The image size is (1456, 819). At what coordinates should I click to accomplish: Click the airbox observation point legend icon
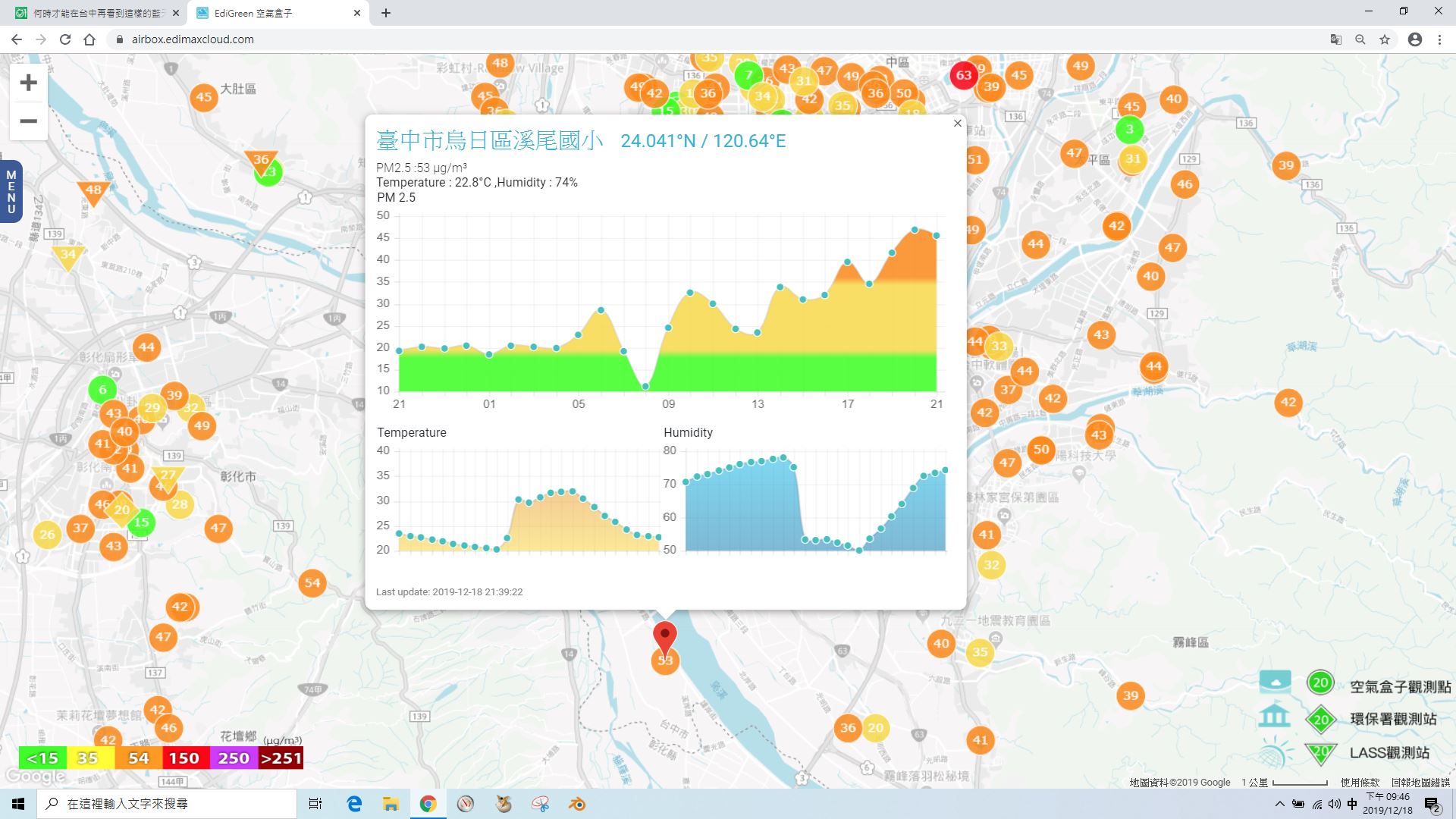tap(1320, 682)
